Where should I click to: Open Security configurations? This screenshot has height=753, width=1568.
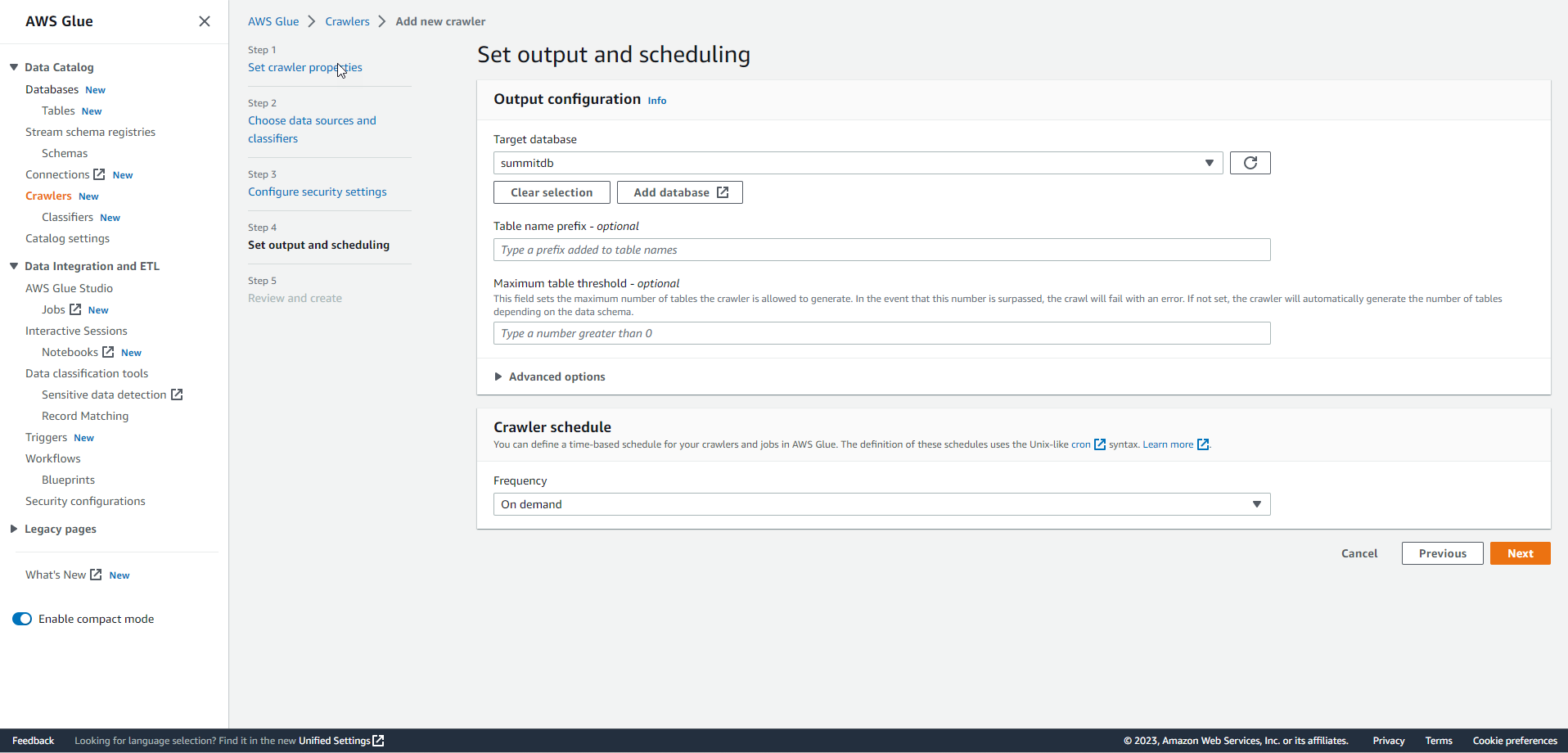point(85,501)
